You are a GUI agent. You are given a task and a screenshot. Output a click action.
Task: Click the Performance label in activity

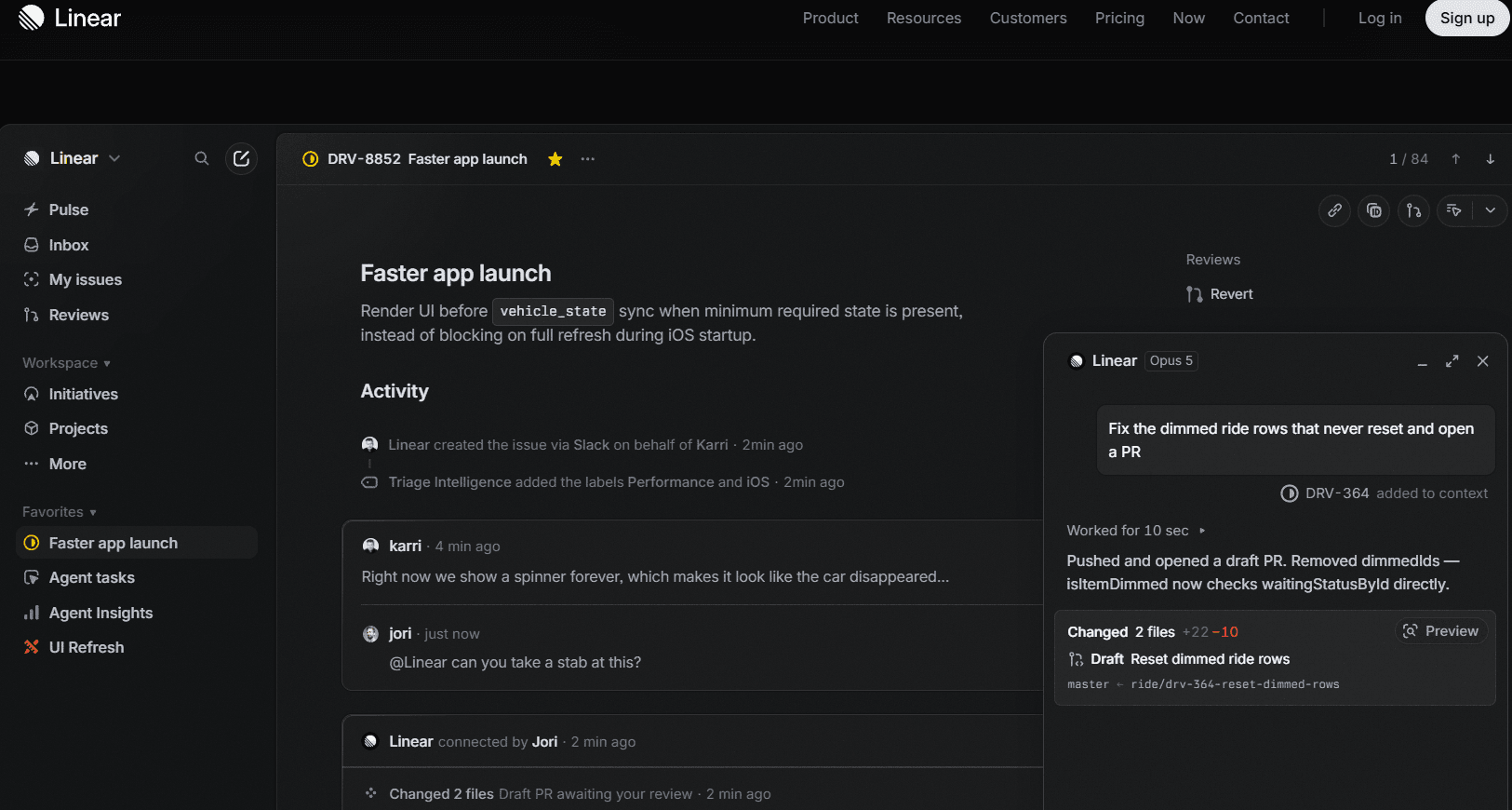[671, 482]
